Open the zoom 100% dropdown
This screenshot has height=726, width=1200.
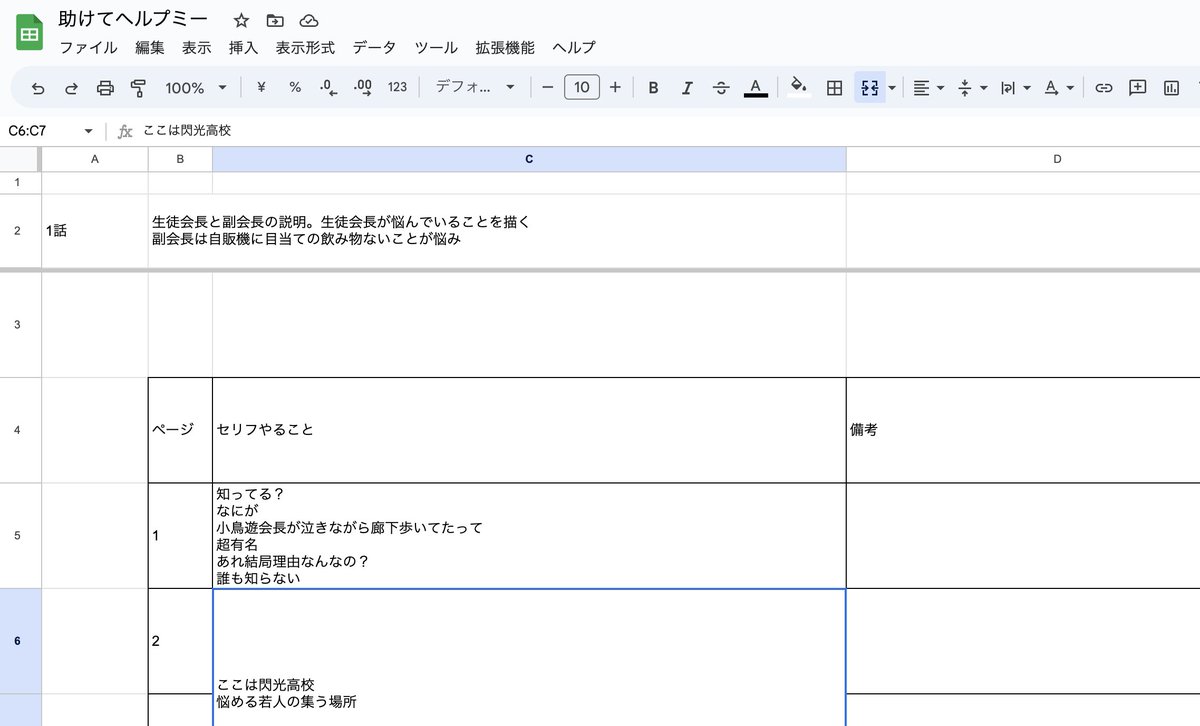point(195,88)
